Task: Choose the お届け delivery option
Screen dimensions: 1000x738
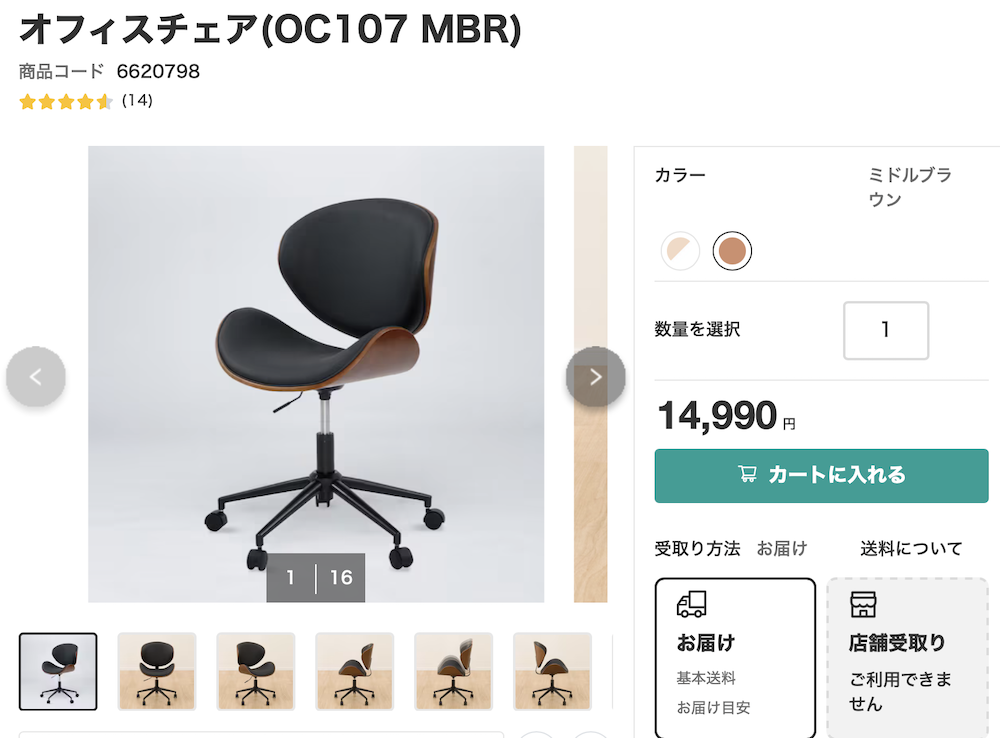Action: [735, 658]
